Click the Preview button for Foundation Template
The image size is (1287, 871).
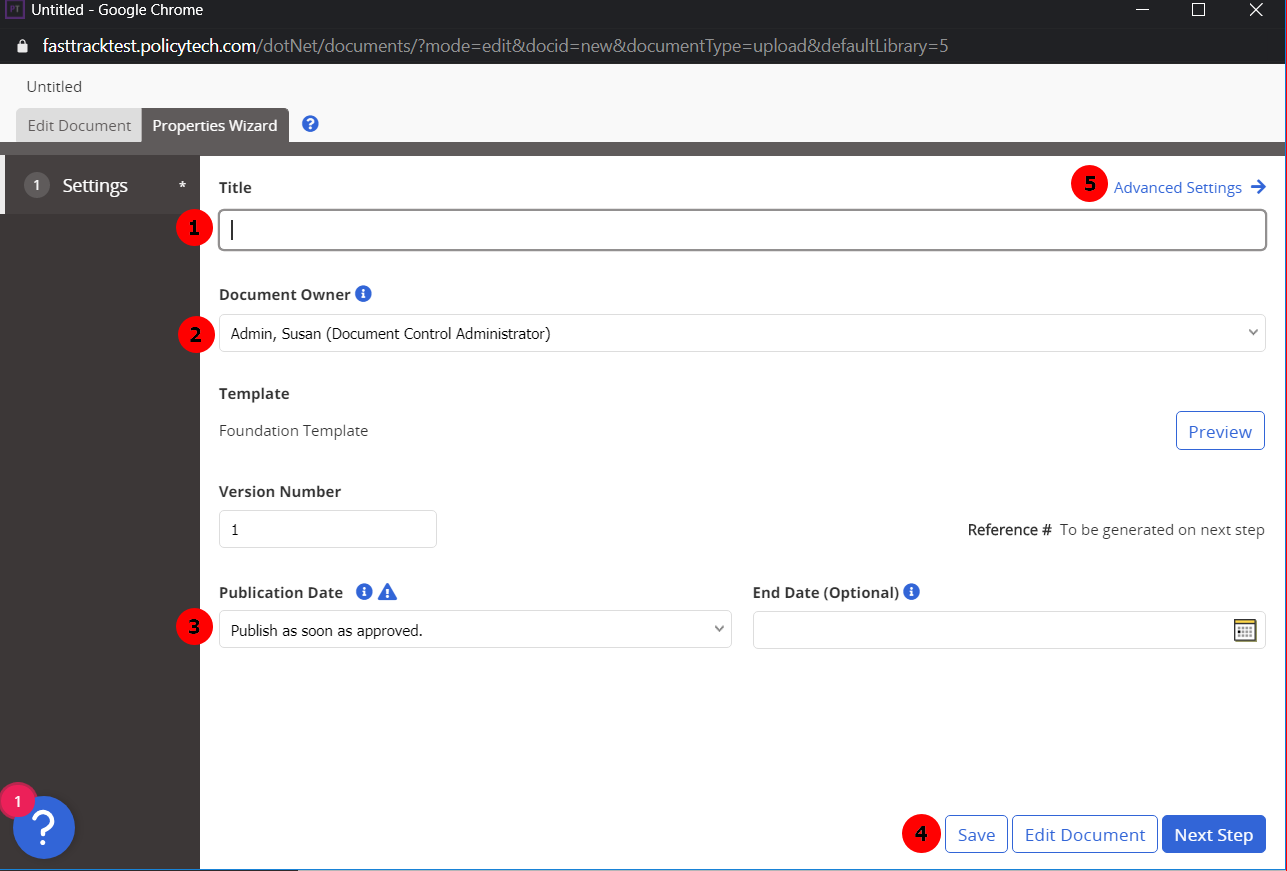pos(1220,430)
